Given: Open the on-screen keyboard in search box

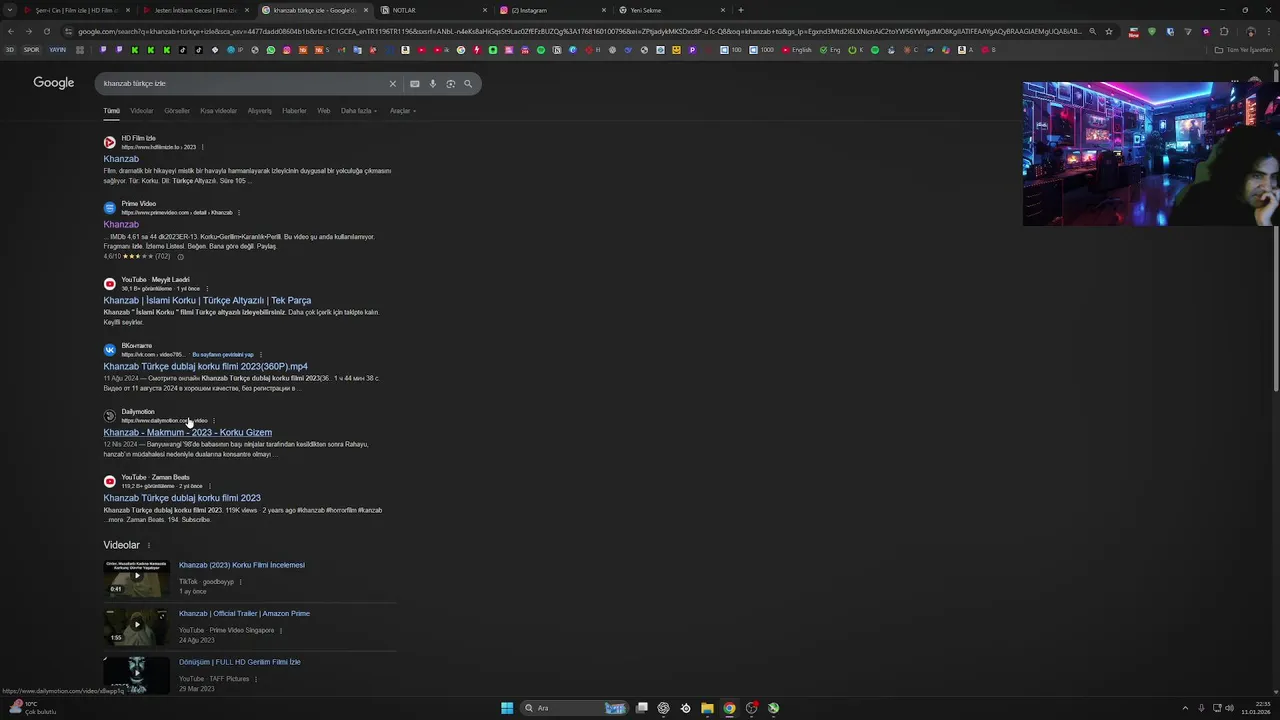Looking at the screenshot, I should (415, 84).
